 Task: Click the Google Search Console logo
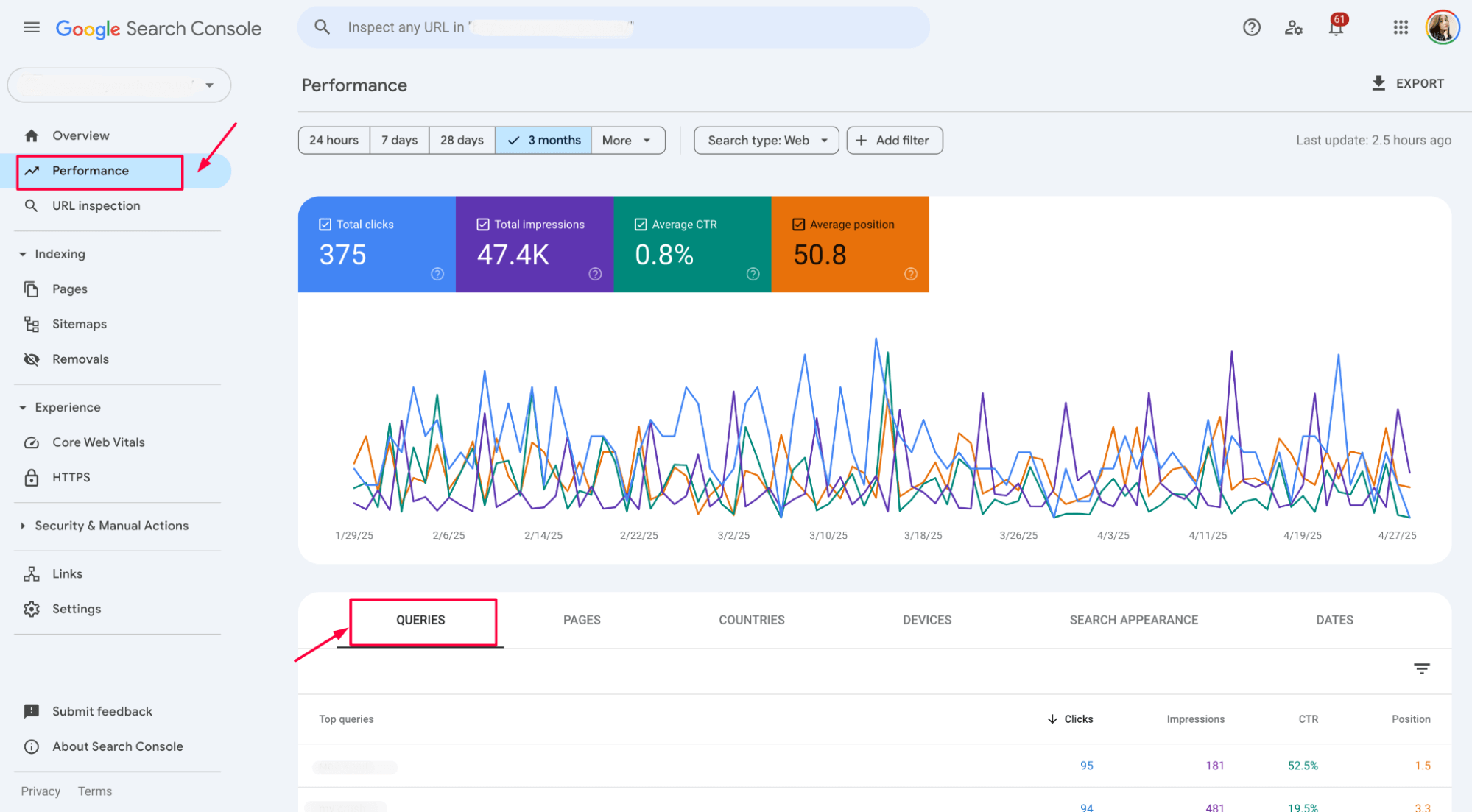tap(158, 29)
